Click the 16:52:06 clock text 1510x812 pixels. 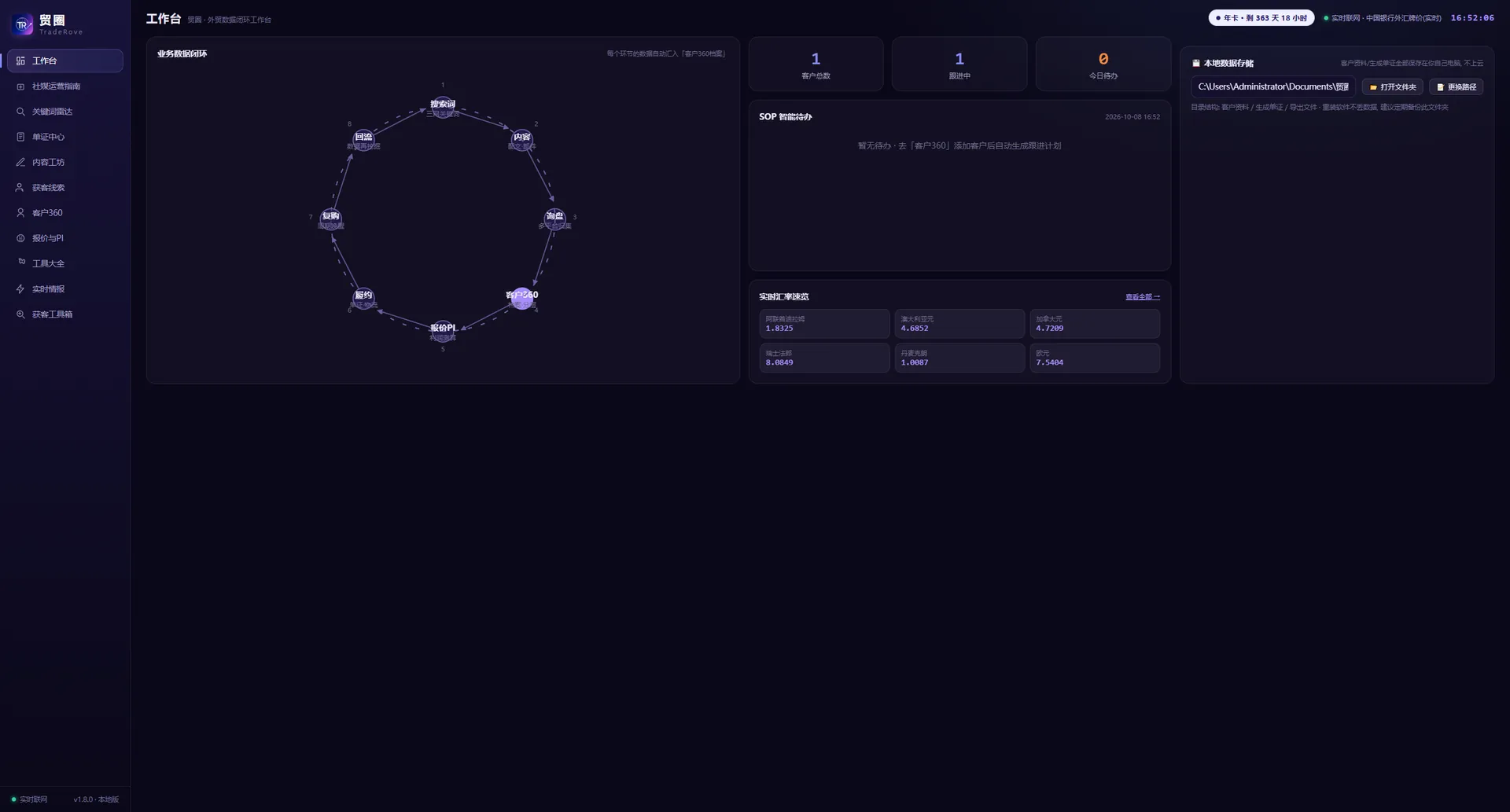(1472, 18)
